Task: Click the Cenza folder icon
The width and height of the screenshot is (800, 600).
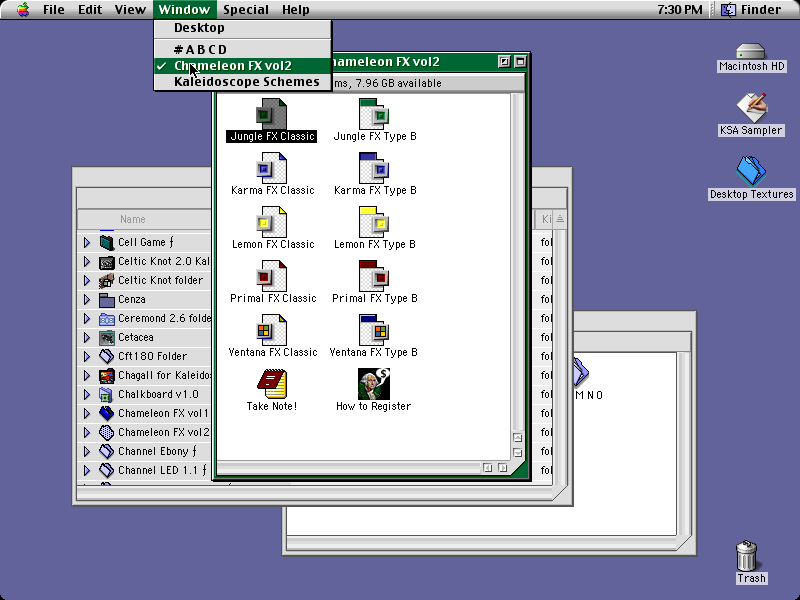Action: pos(106,299)
